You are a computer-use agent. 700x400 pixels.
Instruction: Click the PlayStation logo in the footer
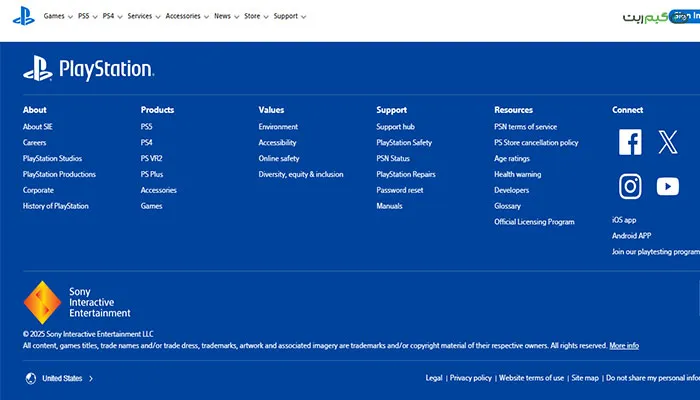[88, 69]
